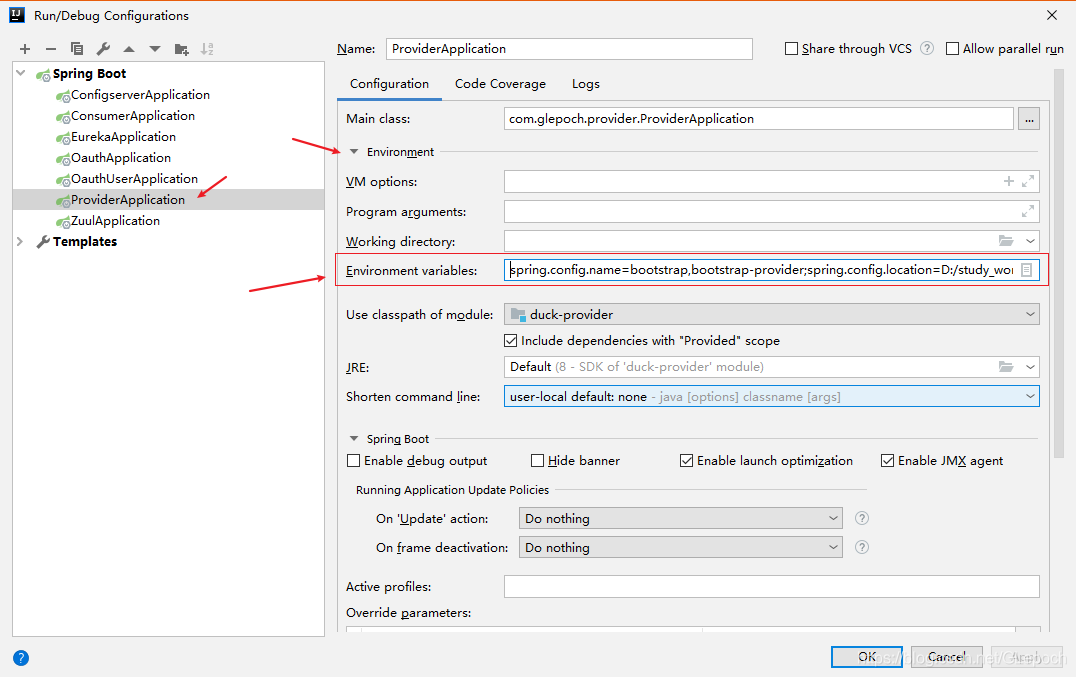Open the environment variables editor icon
The width and height of the screenshot is (1076, 677).
click(1027, 270)
